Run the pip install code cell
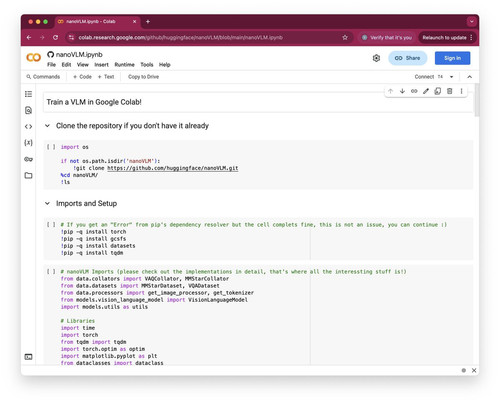Screen dimensions: 500x403 point(51,225)
